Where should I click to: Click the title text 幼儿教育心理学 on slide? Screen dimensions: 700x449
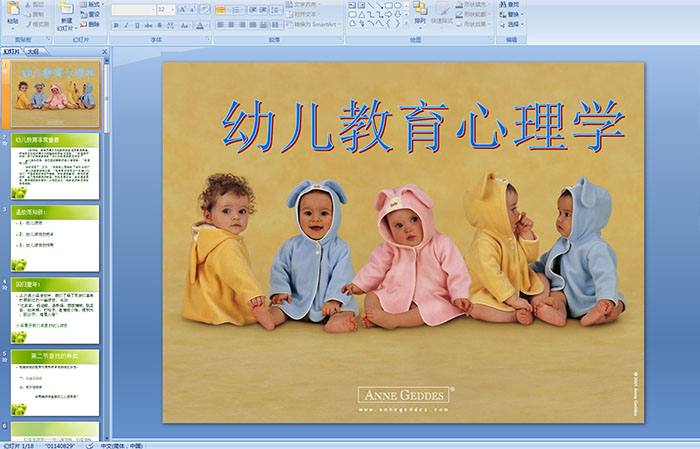tap(422, 126)
